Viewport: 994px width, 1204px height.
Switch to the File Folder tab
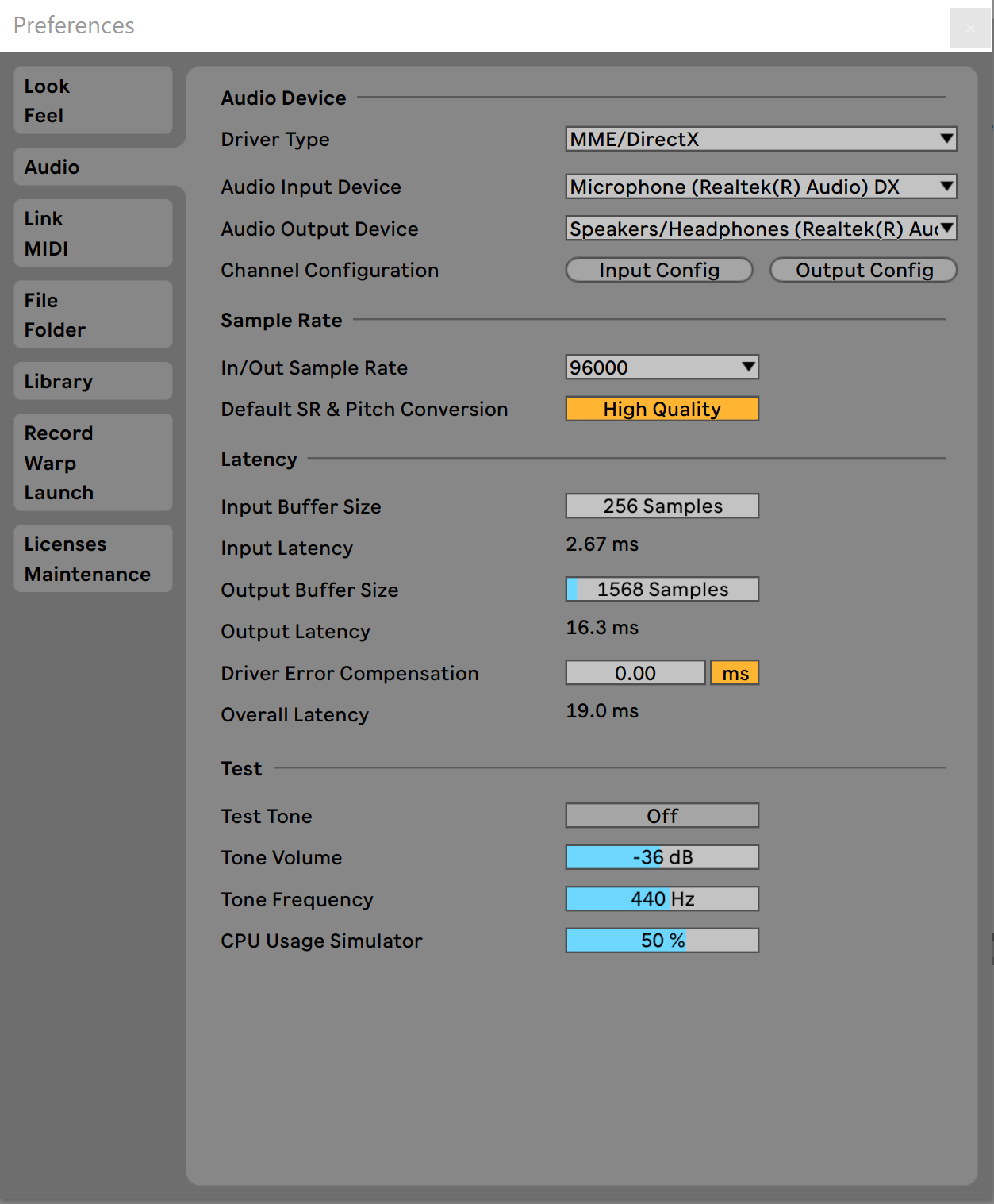pyautogui.click(x=93, y=314)
